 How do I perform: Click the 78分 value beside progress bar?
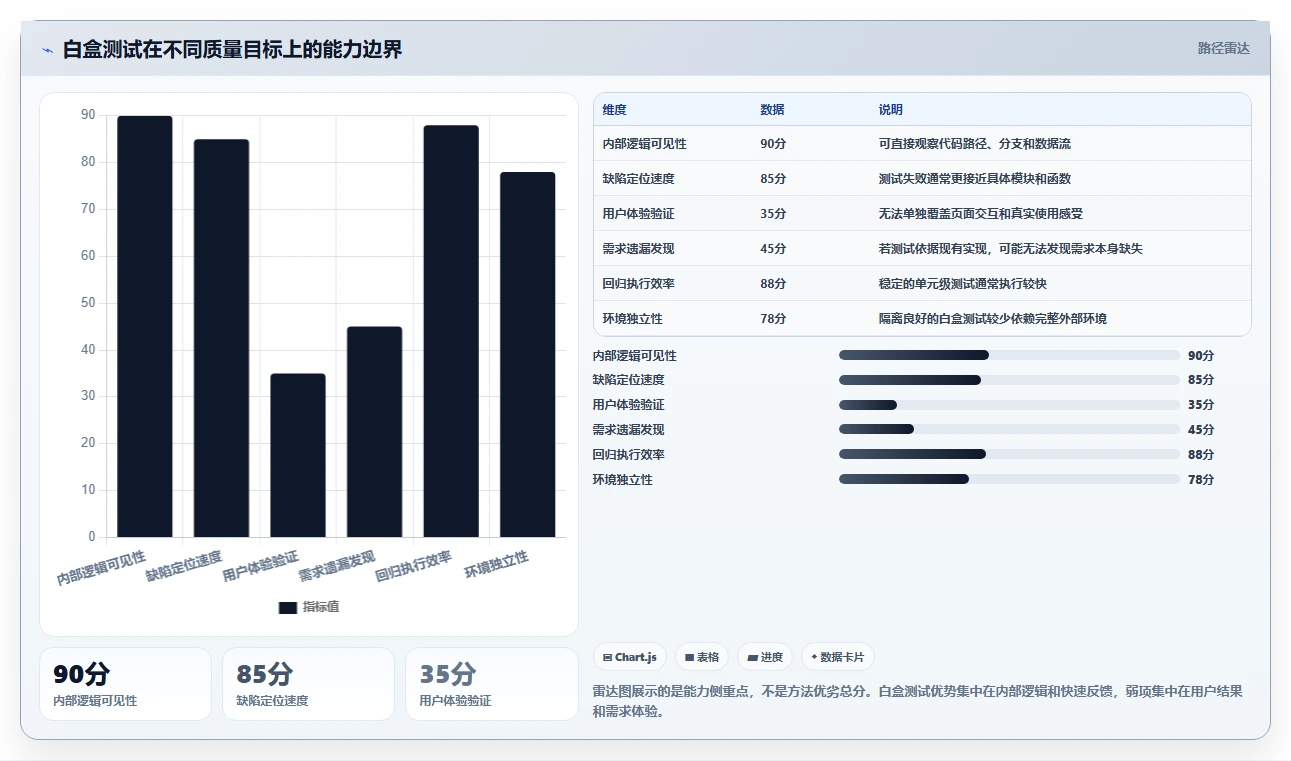point(1201,480)
